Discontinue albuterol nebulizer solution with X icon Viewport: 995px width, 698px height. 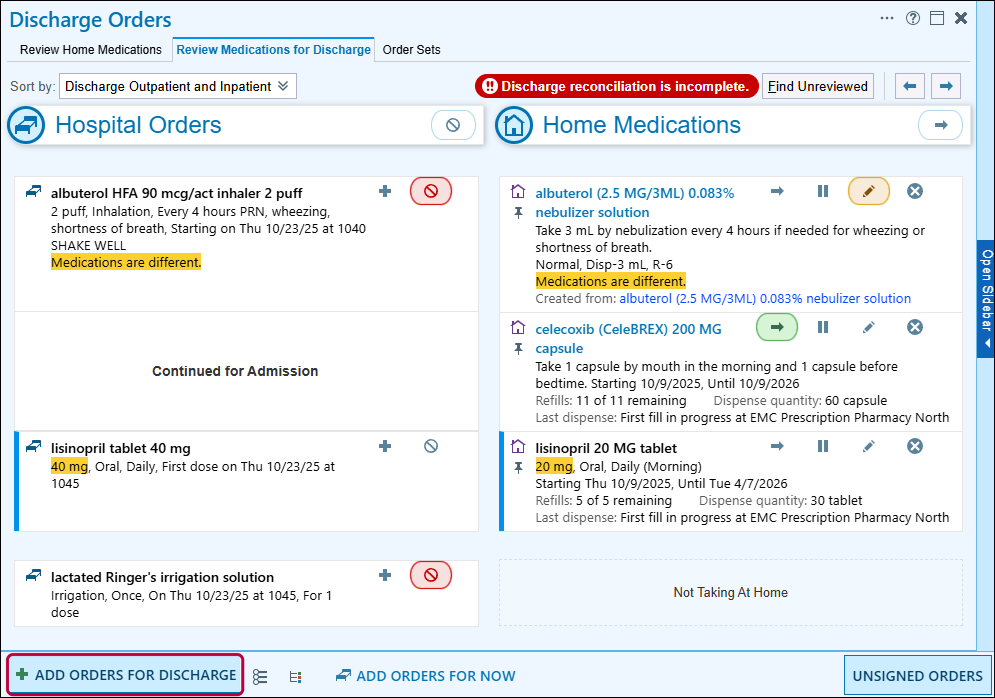click(914, 191)
